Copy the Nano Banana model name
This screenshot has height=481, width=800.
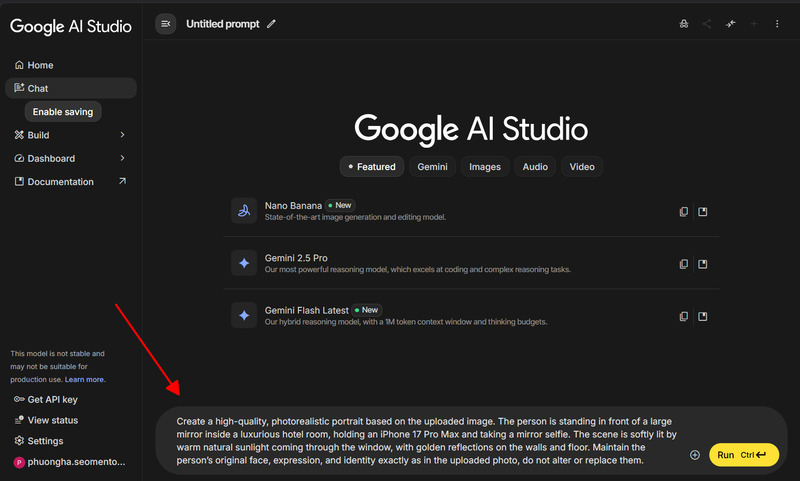tap(684, 211)
